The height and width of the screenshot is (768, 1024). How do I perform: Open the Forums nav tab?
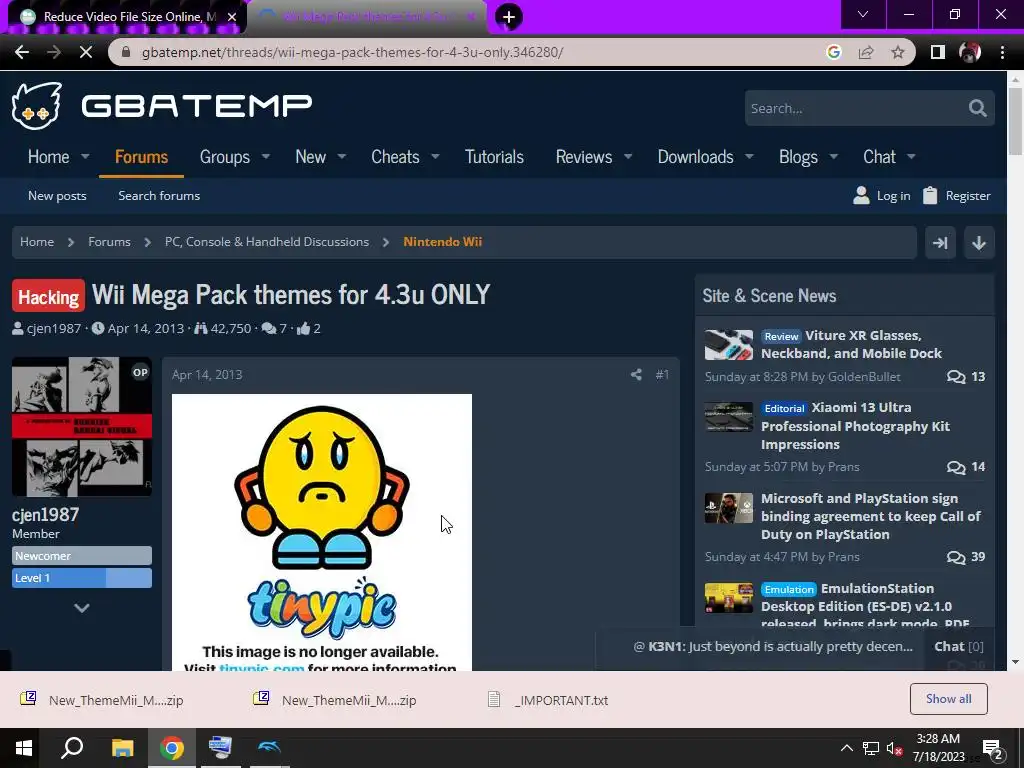[141, 157]
